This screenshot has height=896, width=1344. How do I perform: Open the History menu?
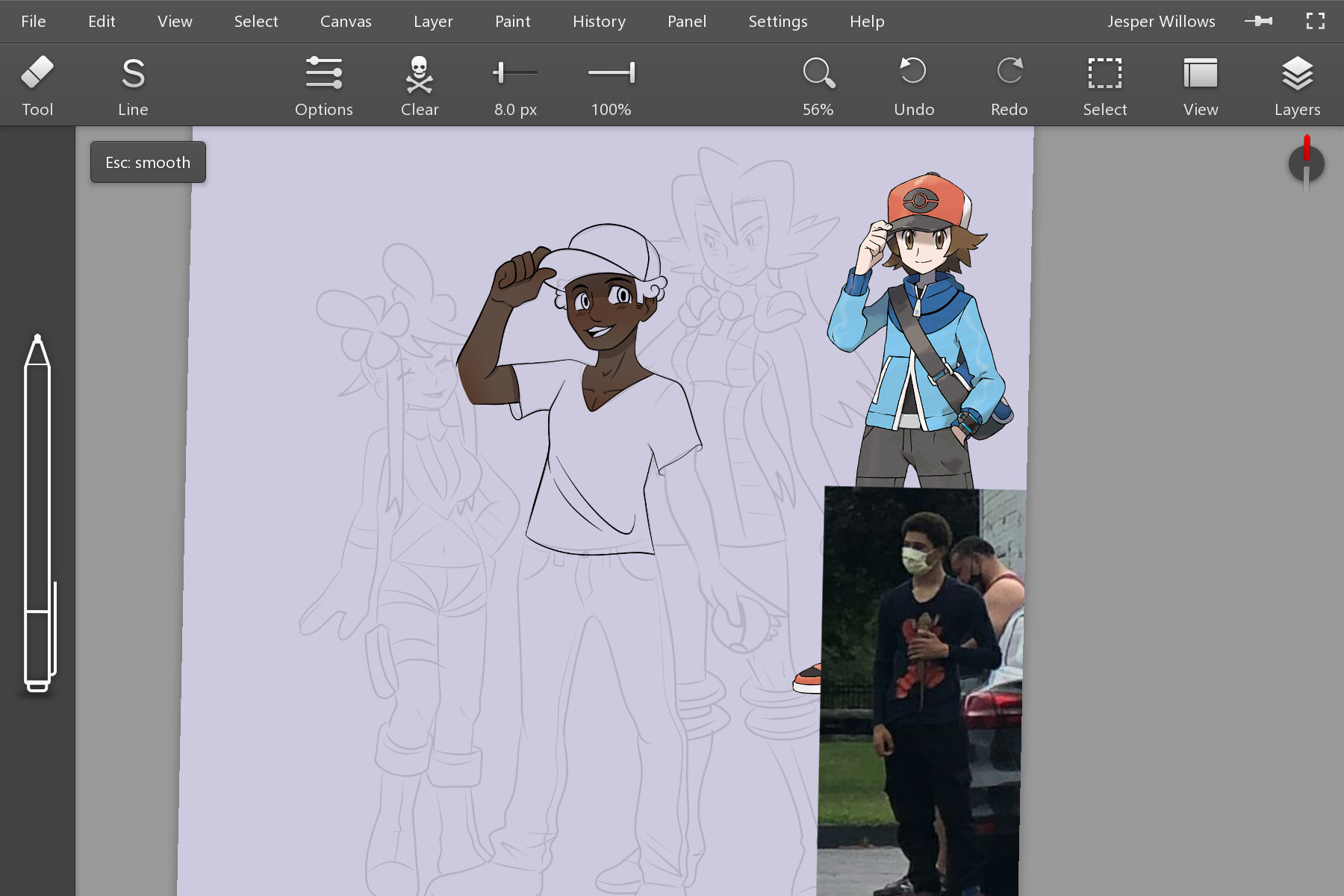(599, 21)
